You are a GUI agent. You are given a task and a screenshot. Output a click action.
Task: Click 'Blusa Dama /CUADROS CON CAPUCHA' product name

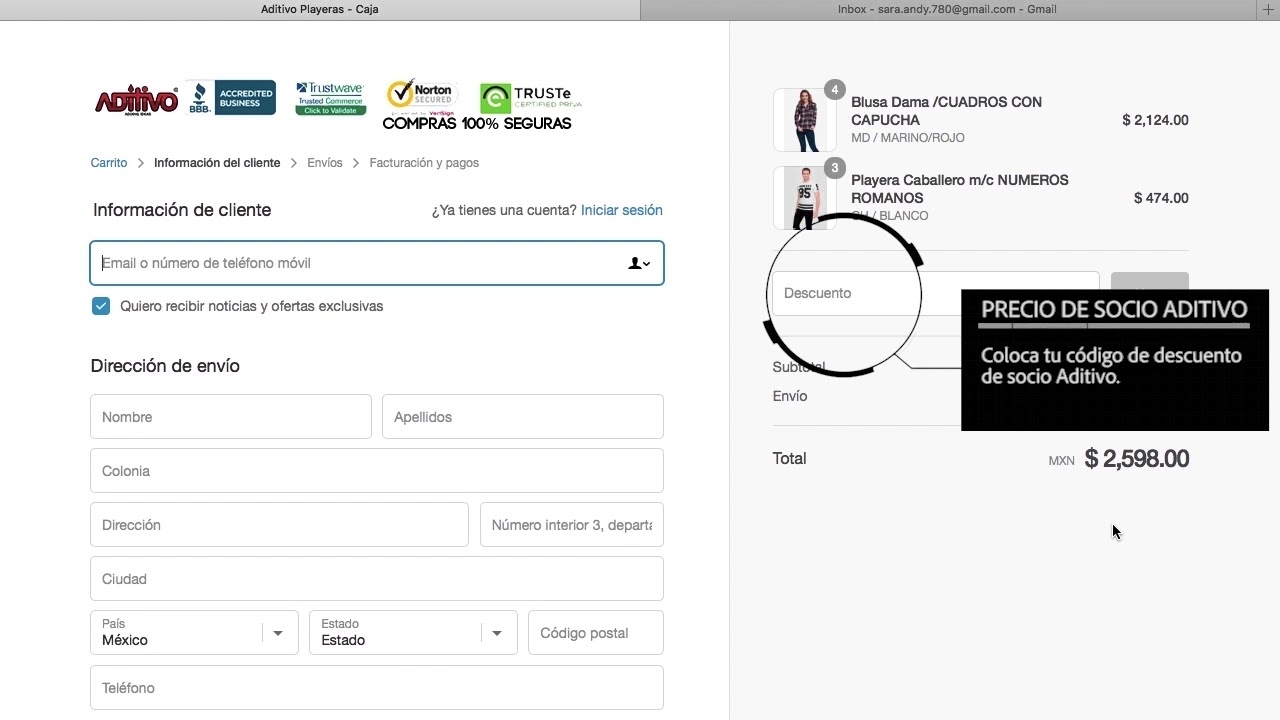(x=946, y=111)
